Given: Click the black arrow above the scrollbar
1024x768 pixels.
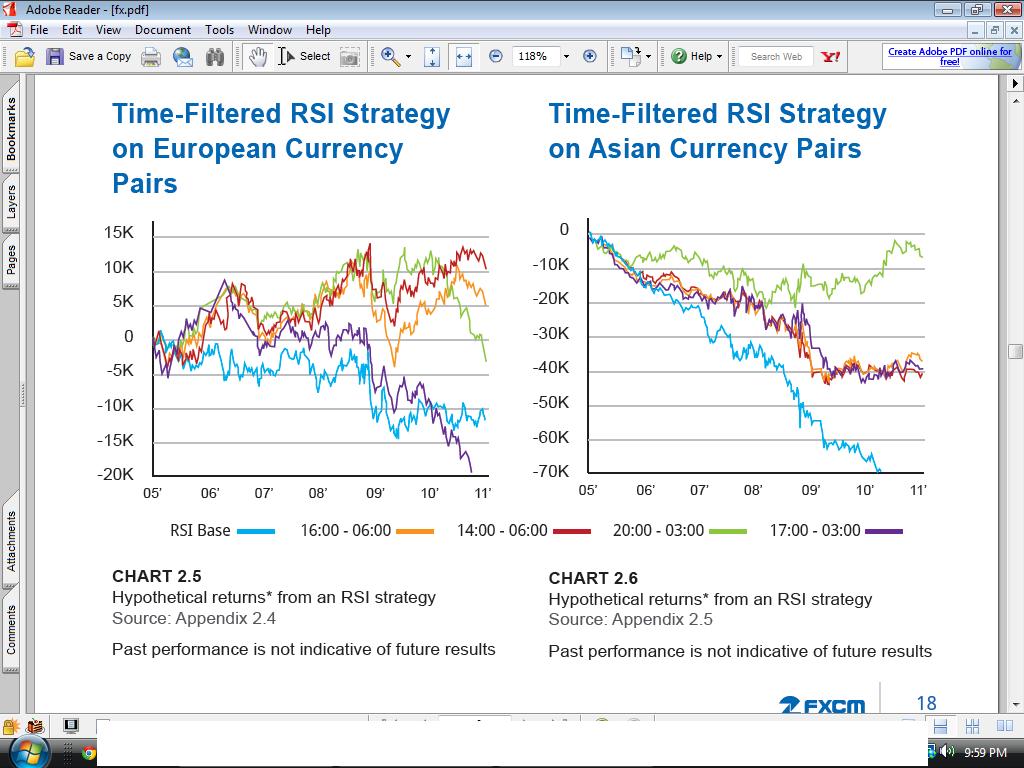Looking at the screenshot, I should coord(1016,84).
